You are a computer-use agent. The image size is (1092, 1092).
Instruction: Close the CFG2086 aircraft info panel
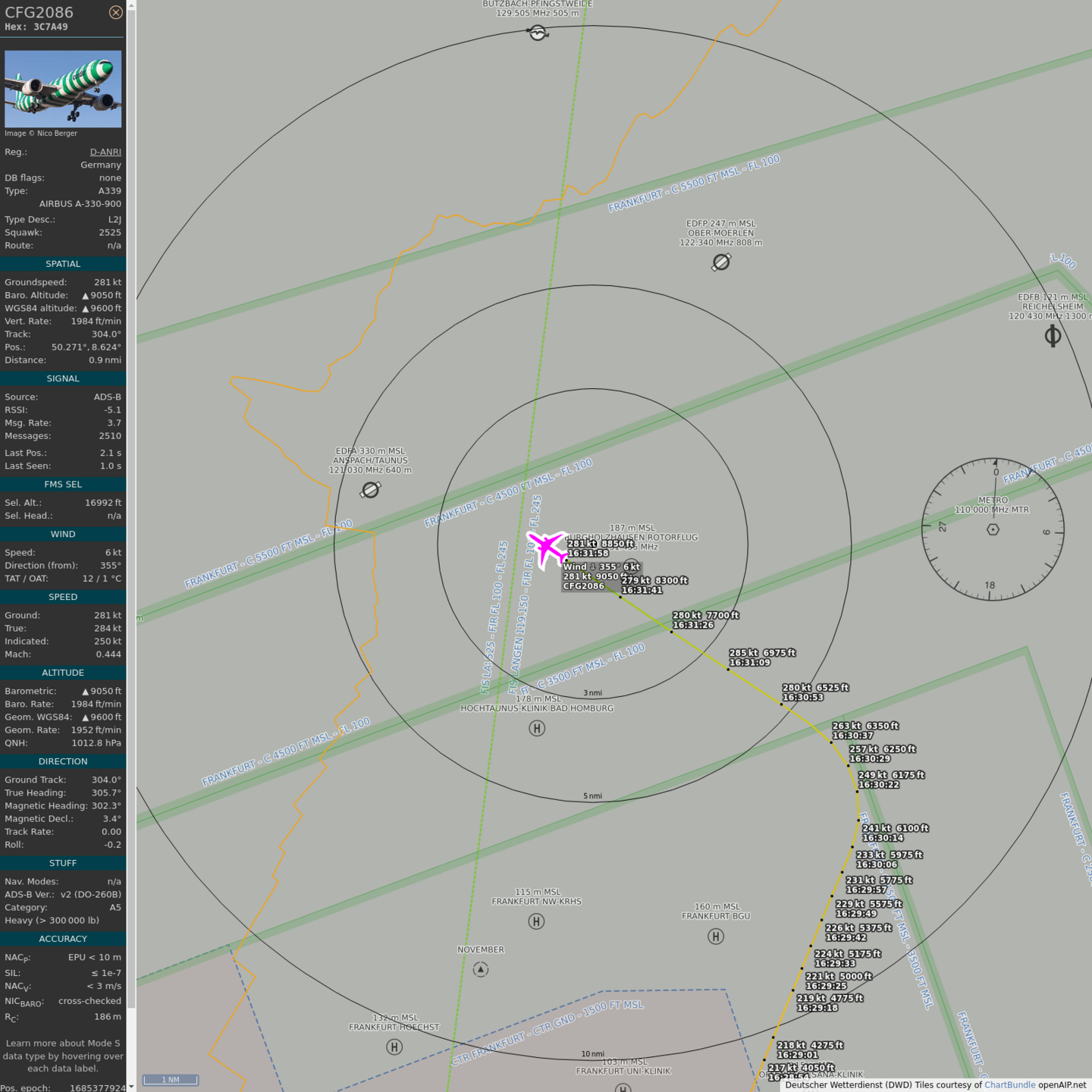coord(115,12)
